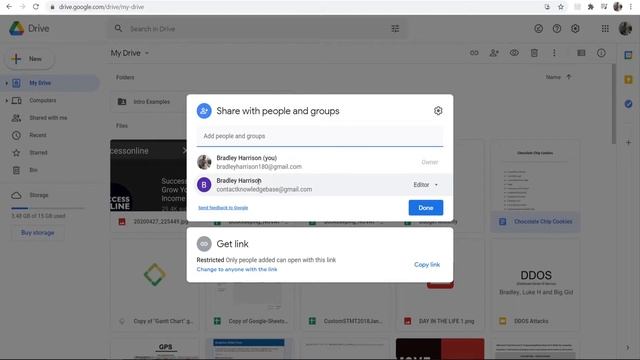Open the My Drive title dropdown

coord(130,53)
